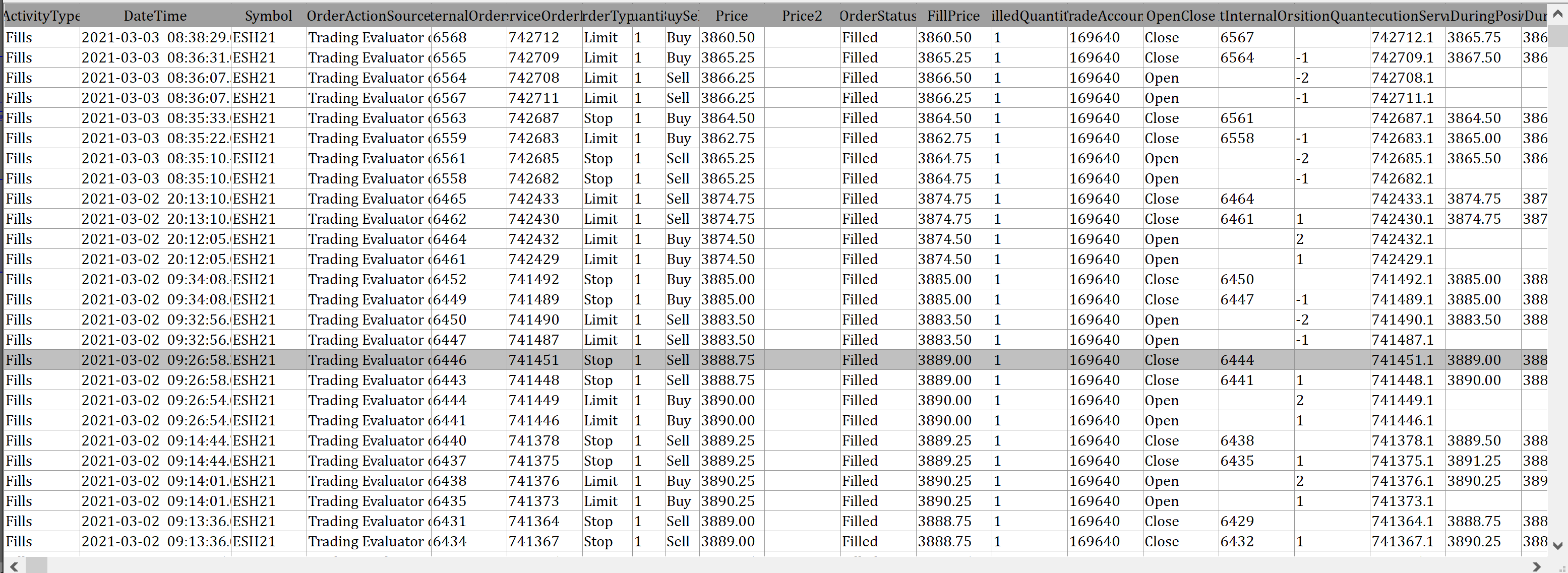Click the horizontal scrollbar right arrow

tap(1536, 566)
